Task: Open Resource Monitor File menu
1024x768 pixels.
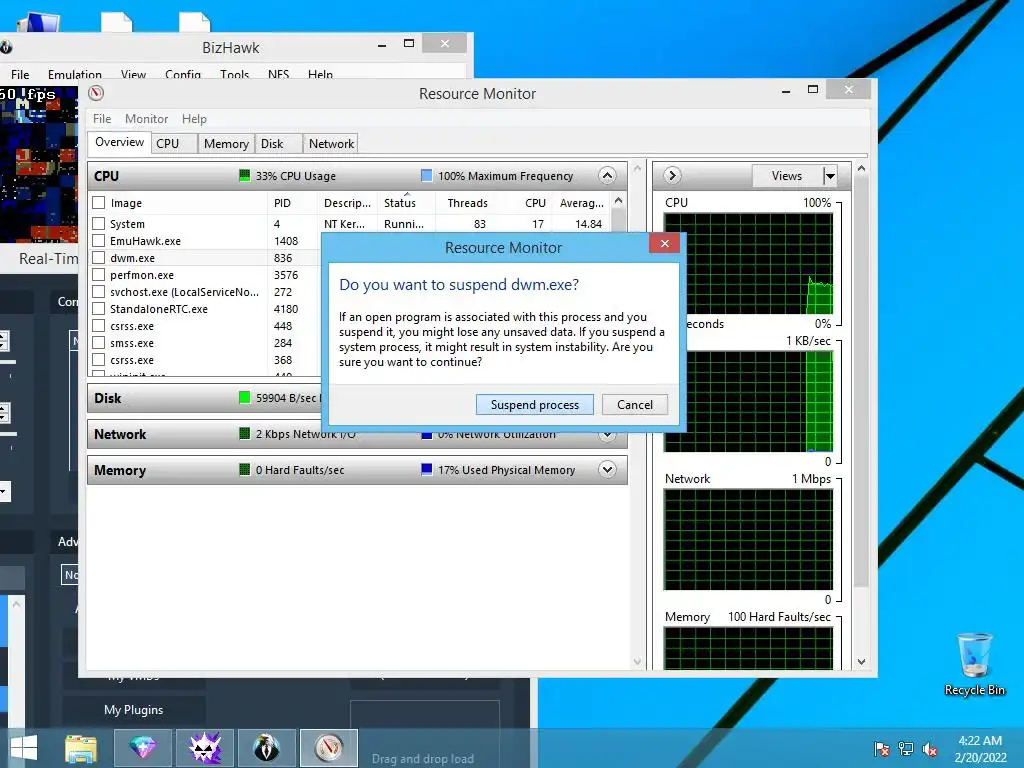Action: pos(102,119)
